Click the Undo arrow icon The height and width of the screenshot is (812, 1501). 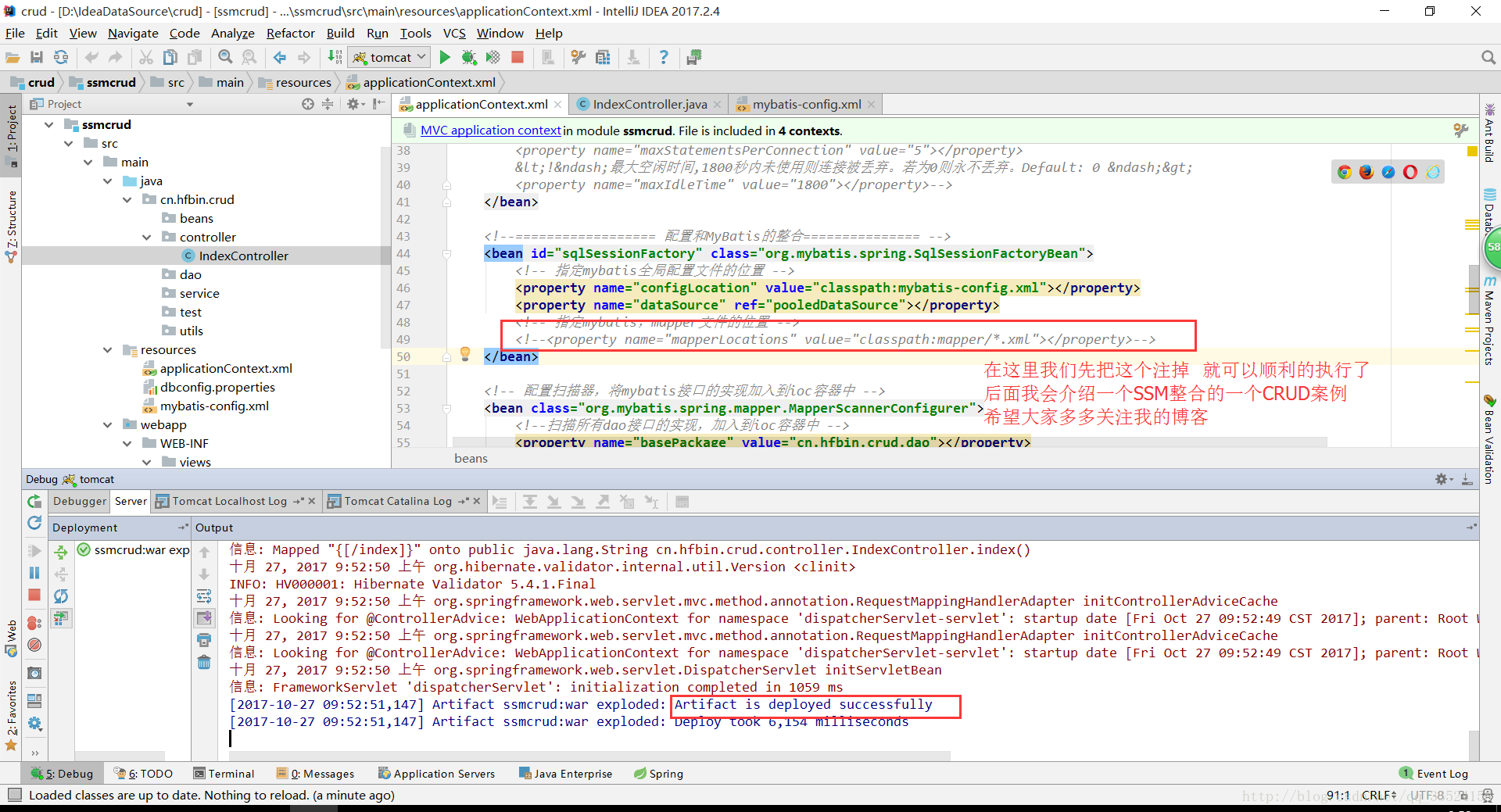pos(91,57)
